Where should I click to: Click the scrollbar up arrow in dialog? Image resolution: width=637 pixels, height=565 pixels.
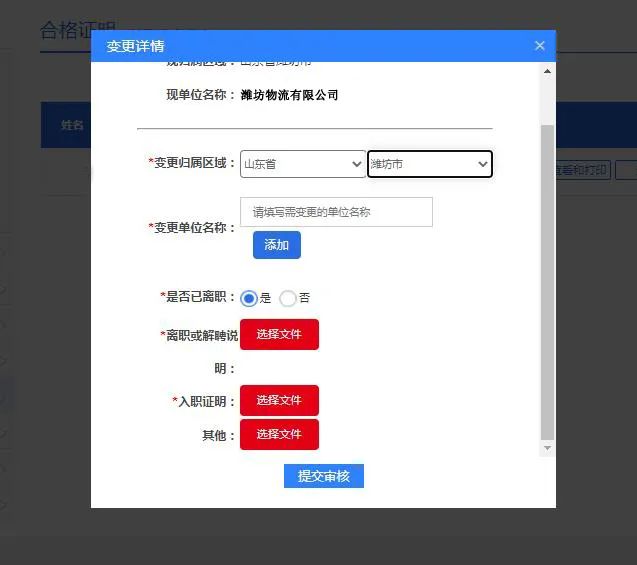tap(547, 71)
